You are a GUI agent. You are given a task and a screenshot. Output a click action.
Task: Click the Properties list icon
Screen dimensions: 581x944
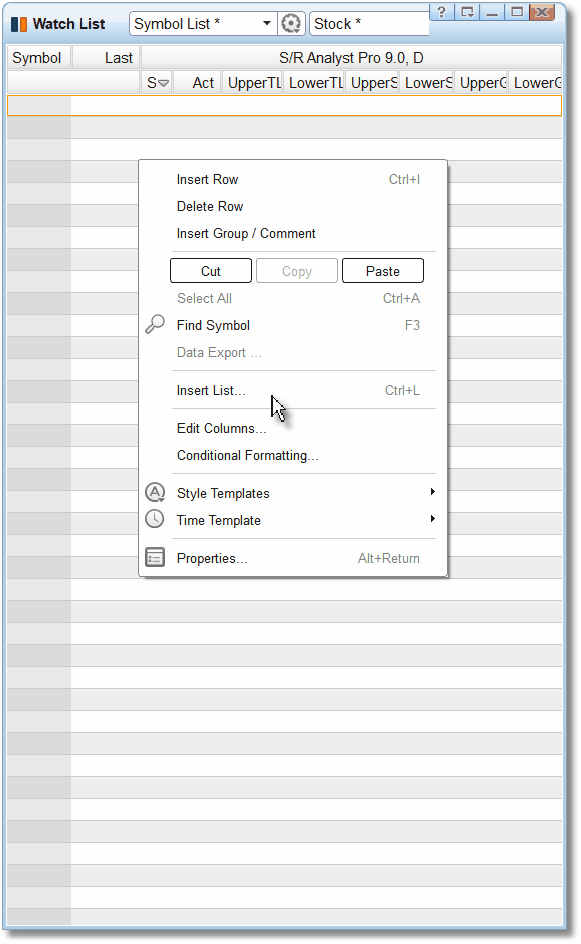[x=155, y=557]
